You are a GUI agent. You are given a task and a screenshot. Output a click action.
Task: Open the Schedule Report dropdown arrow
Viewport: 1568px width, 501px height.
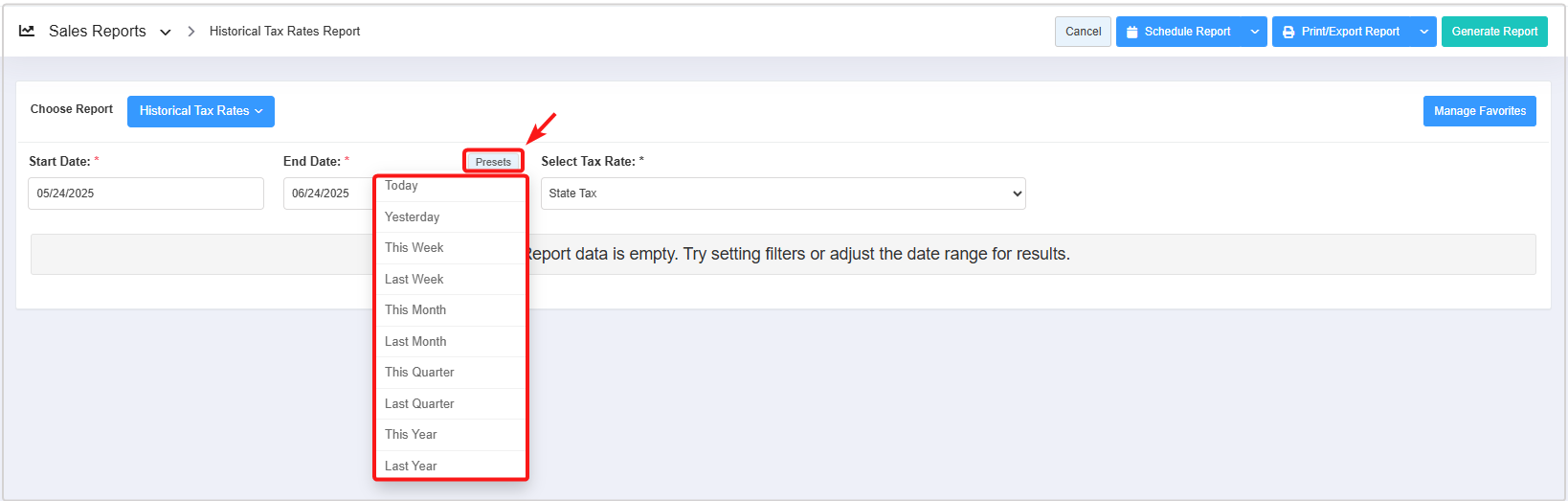1255,32
